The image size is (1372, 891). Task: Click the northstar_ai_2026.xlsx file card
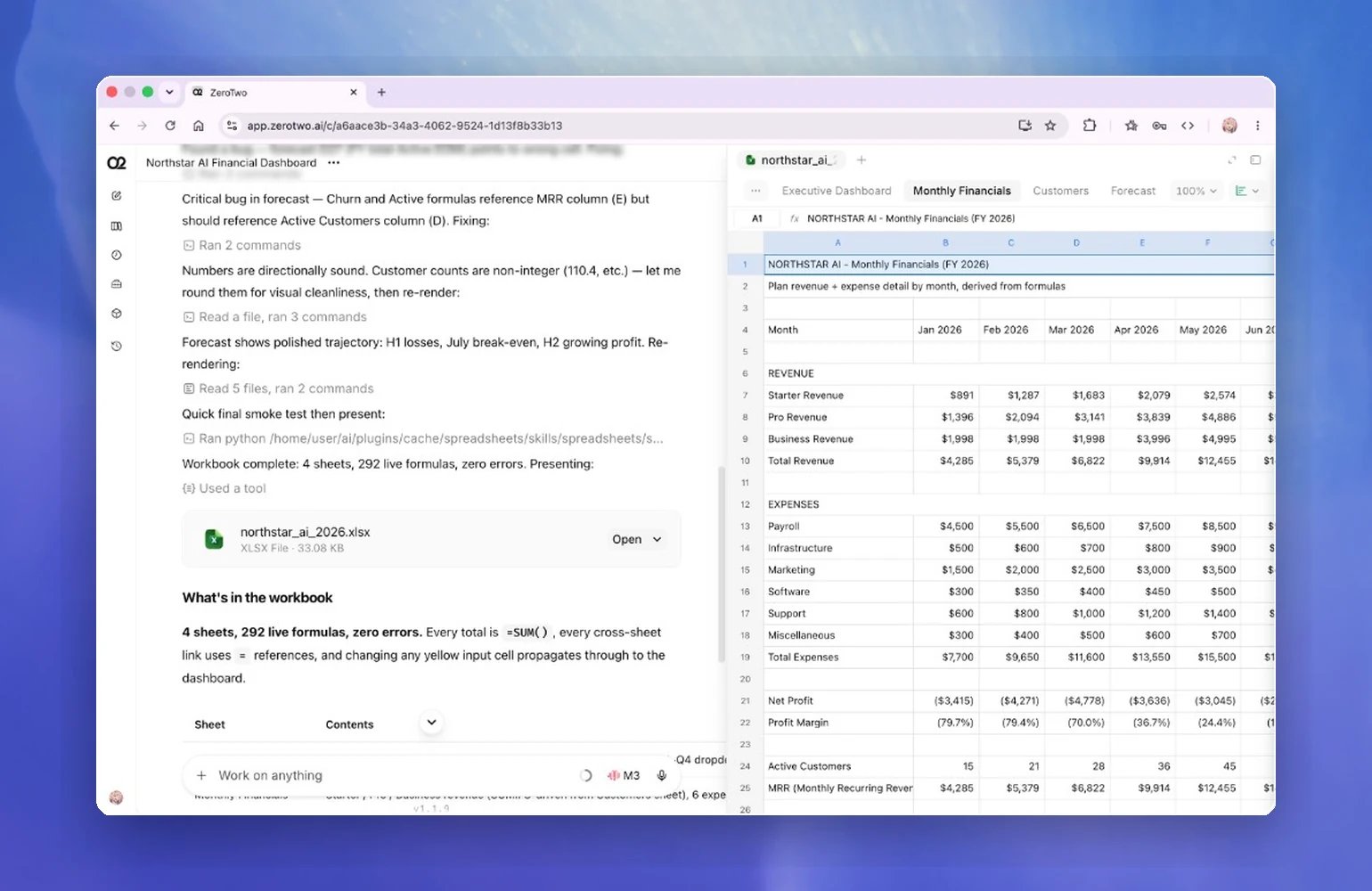click(x=431, y=539)
